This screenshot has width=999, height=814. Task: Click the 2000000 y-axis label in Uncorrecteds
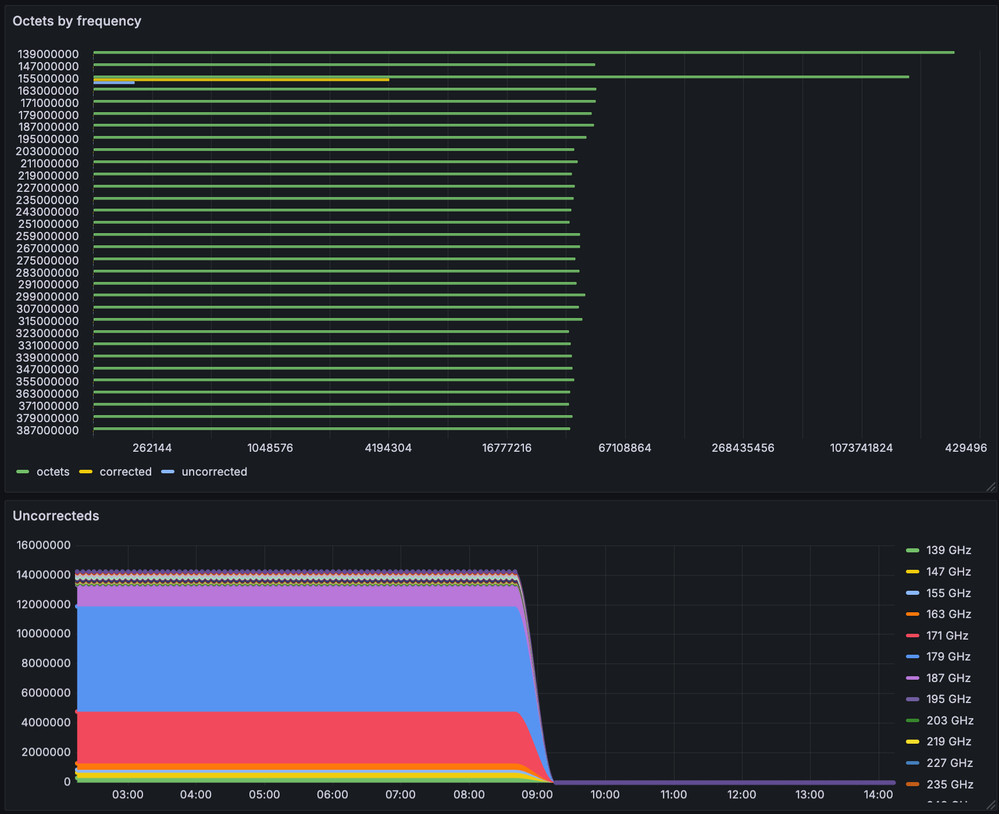46,752
